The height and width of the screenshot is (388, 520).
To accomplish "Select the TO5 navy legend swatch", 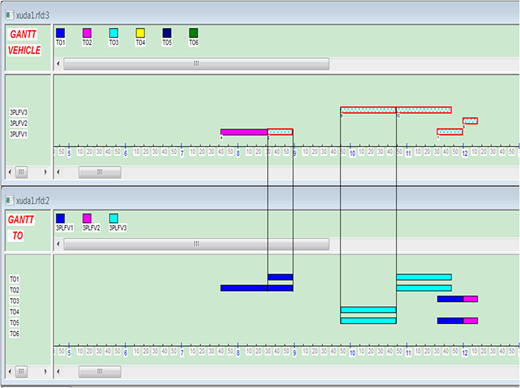I will 167,33.
